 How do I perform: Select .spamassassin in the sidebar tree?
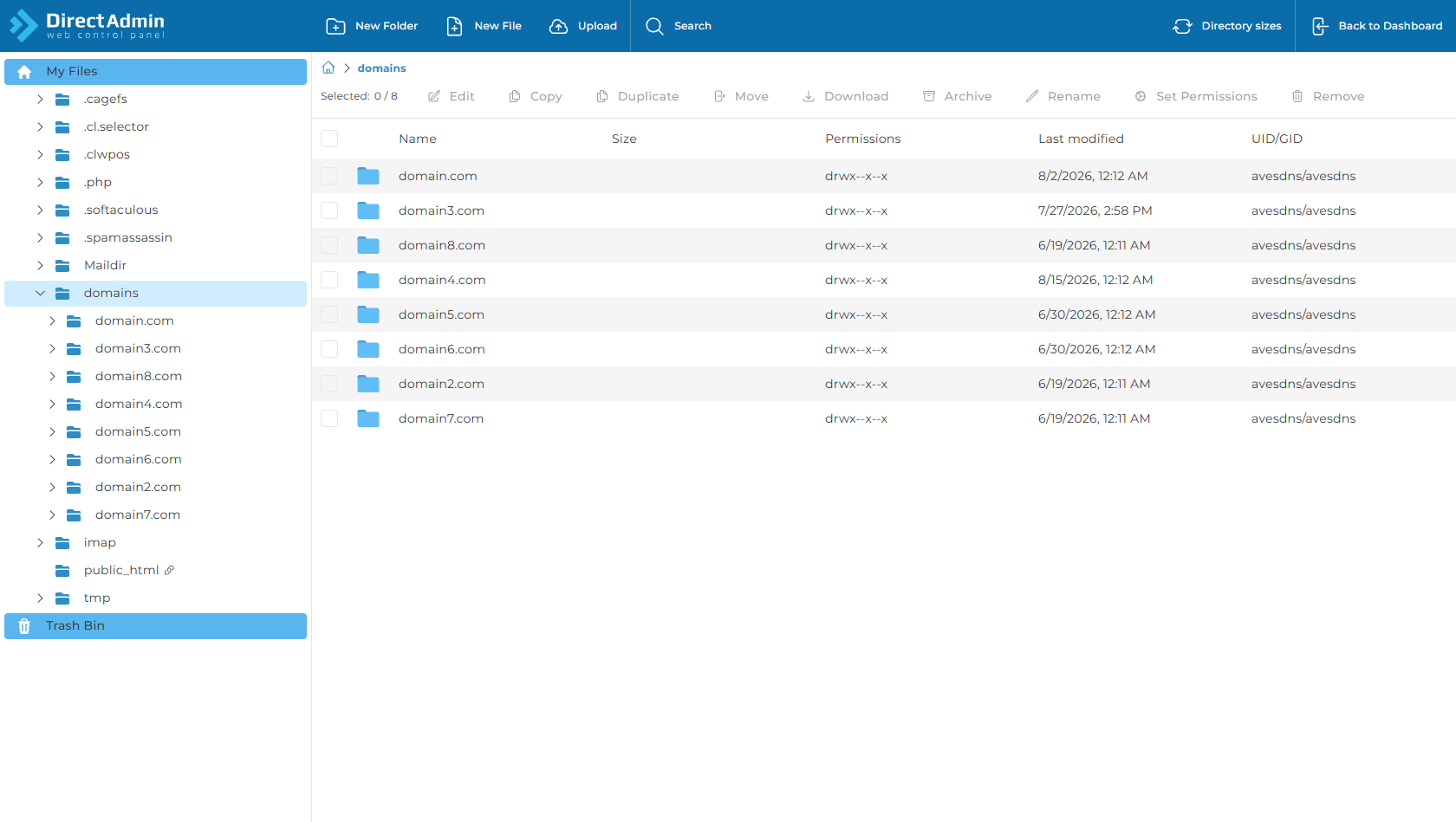click(128, 238)
